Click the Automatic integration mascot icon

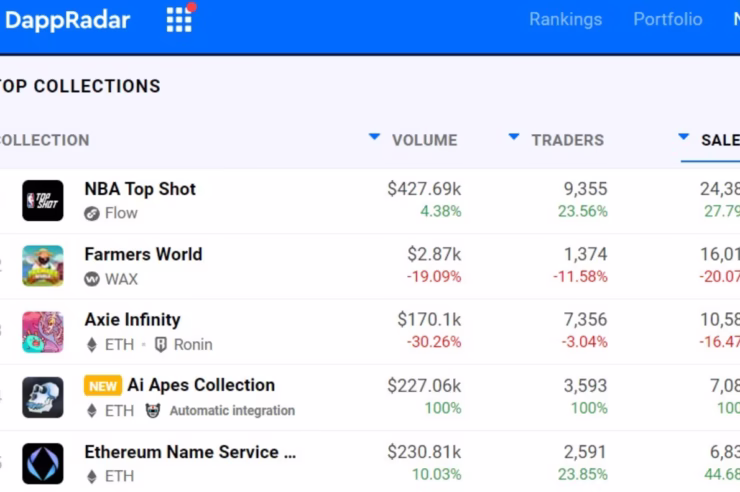pyautogui.click(x=152, y=410)
